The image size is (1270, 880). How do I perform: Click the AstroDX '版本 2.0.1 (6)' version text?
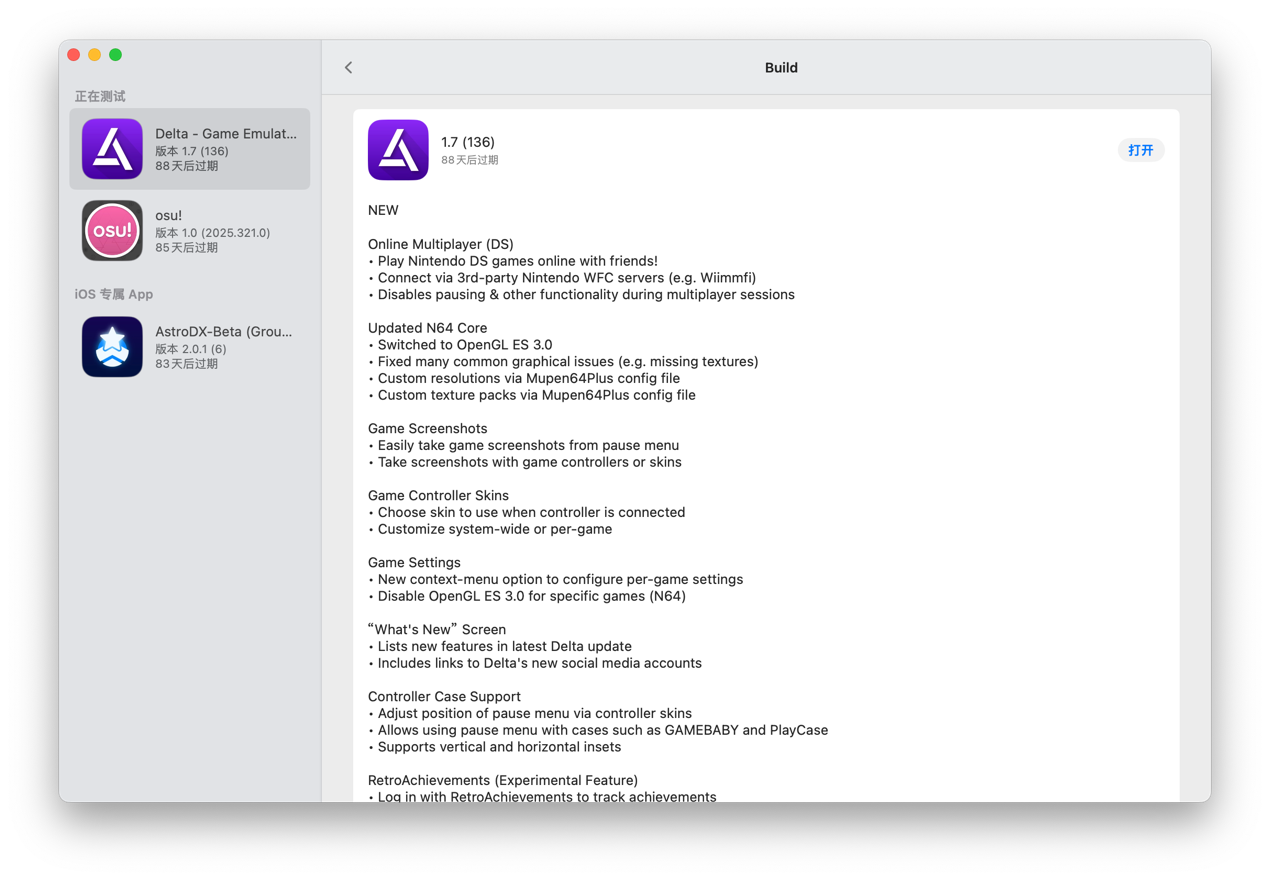(191, 349)
